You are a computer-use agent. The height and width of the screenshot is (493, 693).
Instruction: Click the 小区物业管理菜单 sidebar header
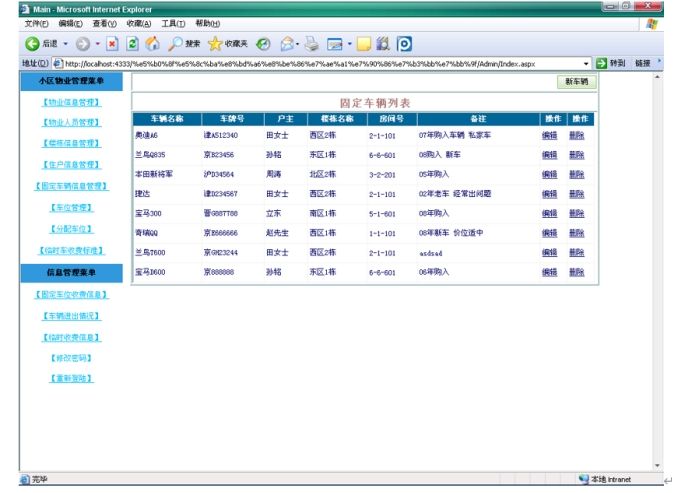(71, 81)
